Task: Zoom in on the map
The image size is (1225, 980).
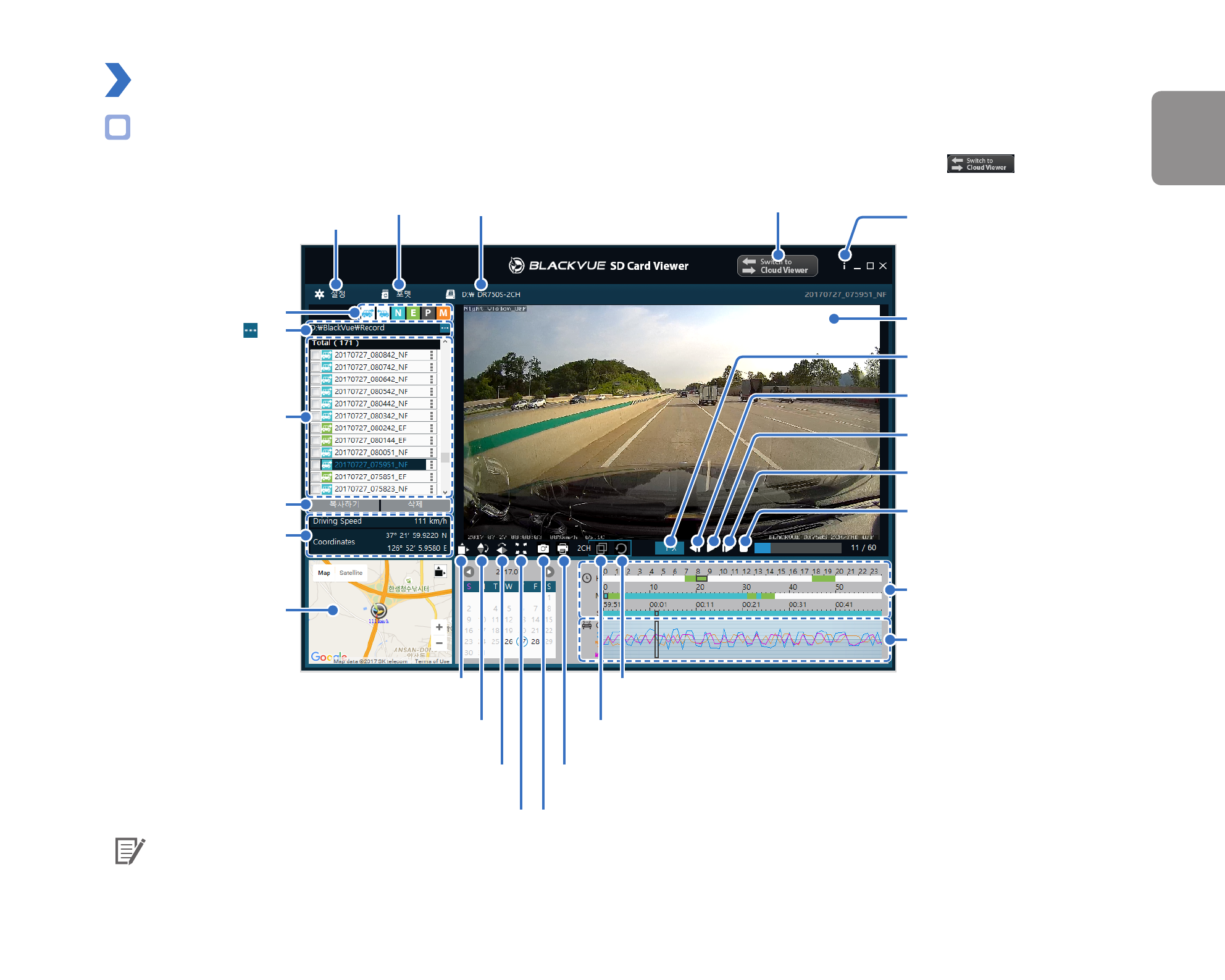Action: (439, 627)
